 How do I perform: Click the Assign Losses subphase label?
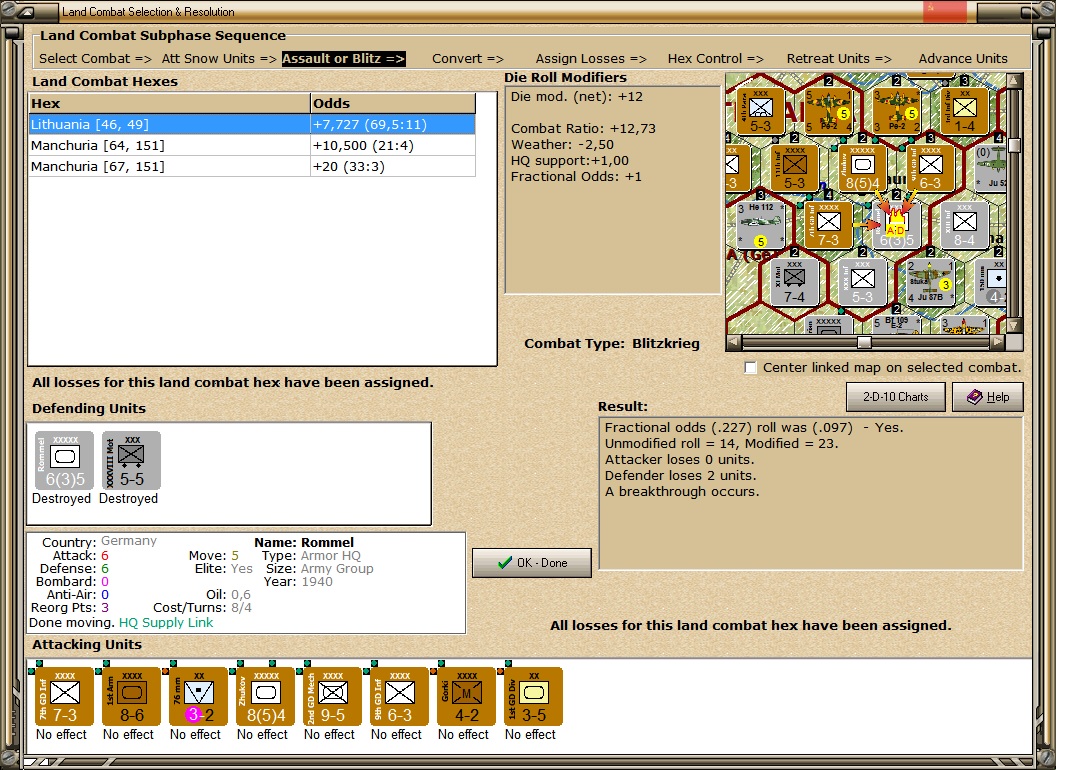(591, 59)
